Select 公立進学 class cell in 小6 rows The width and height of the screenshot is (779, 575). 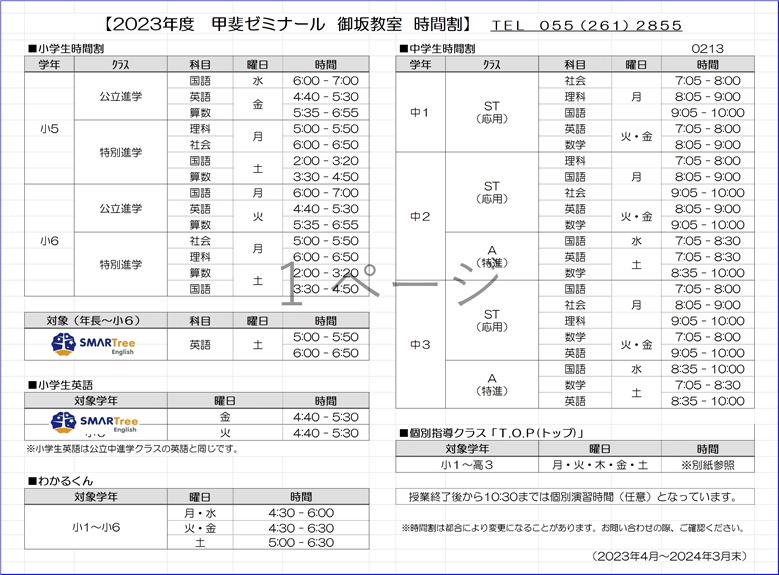coord(121,209)
